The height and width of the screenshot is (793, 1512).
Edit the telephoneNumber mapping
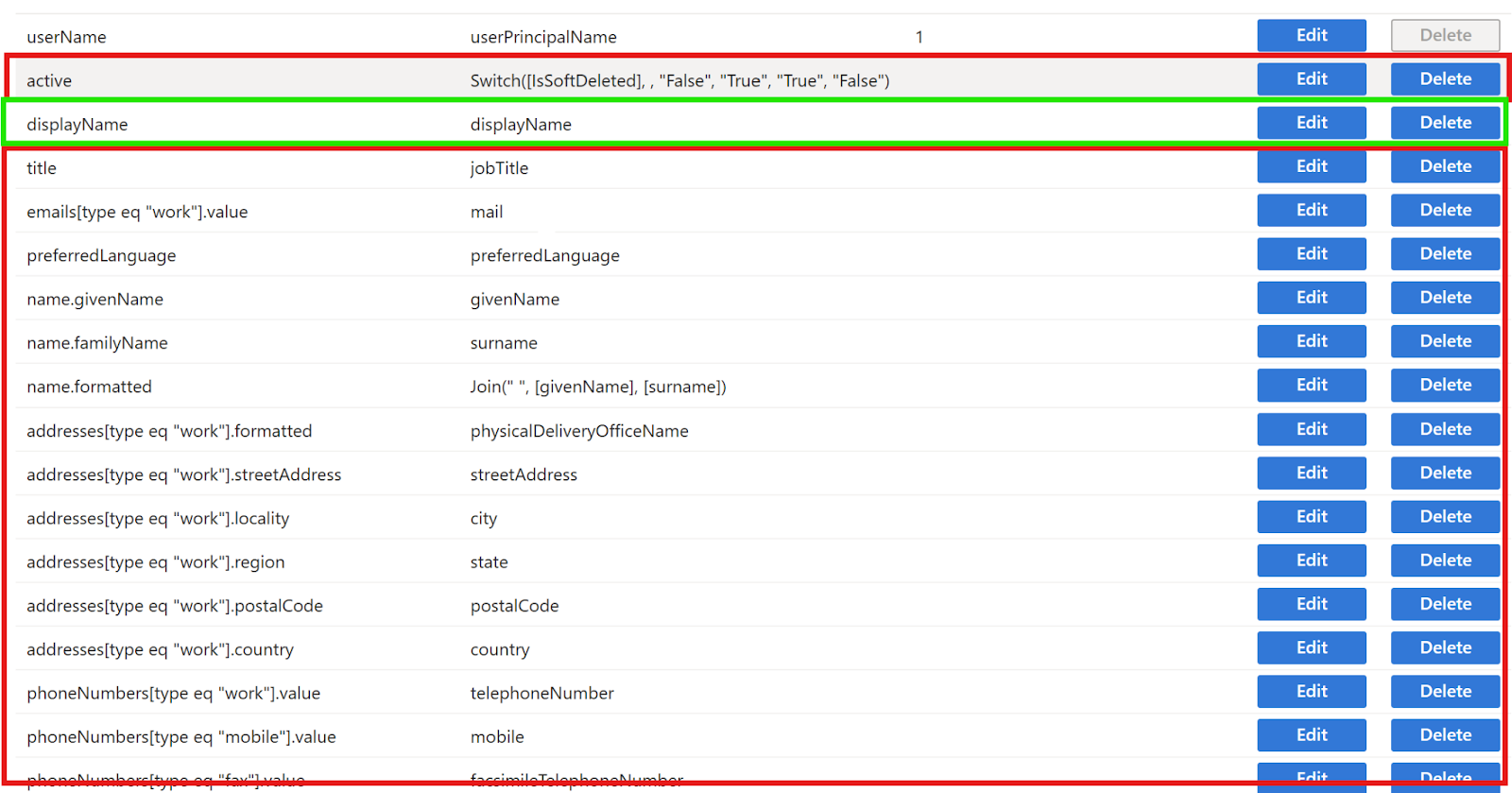click(x=1312, y=691)
